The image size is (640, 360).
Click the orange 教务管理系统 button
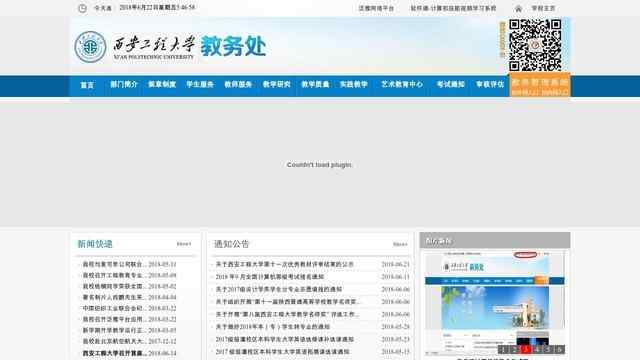pos(540,85)
